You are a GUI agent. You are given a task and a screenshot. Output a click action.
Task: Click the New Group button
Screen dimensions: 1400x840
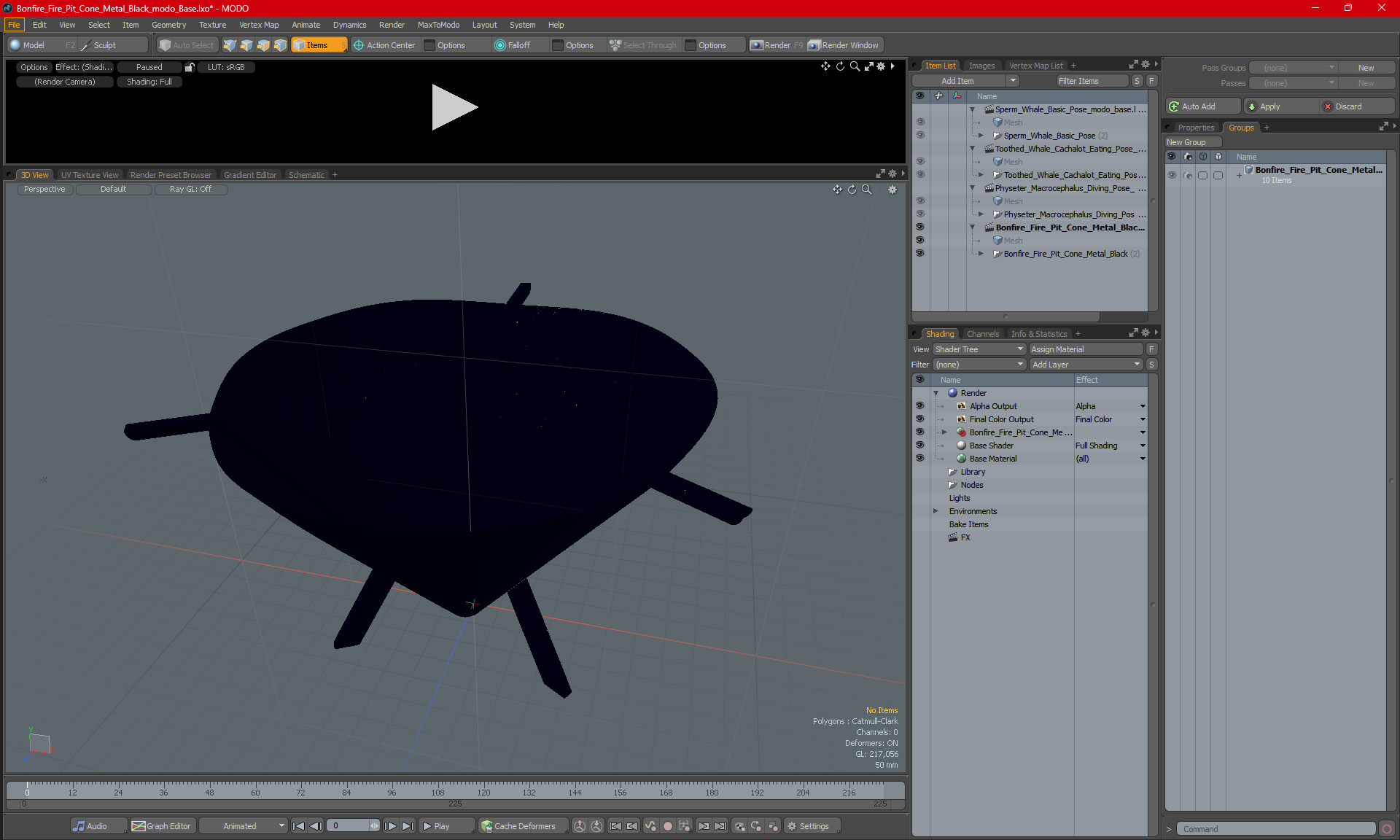tap(1193, 142)
